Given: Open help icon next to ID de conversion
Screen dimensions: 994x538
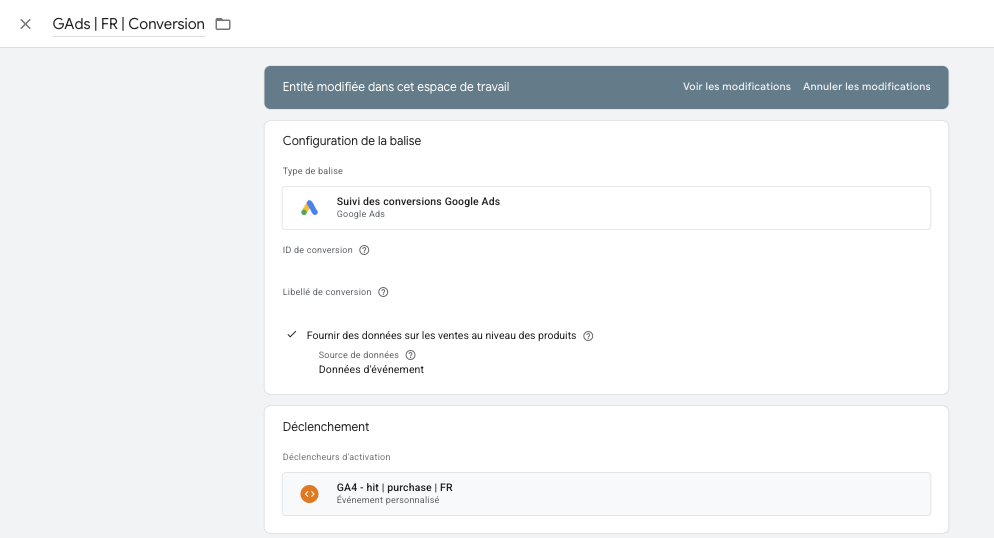Looking at the screenshot, I should click(x=364, y=250).
